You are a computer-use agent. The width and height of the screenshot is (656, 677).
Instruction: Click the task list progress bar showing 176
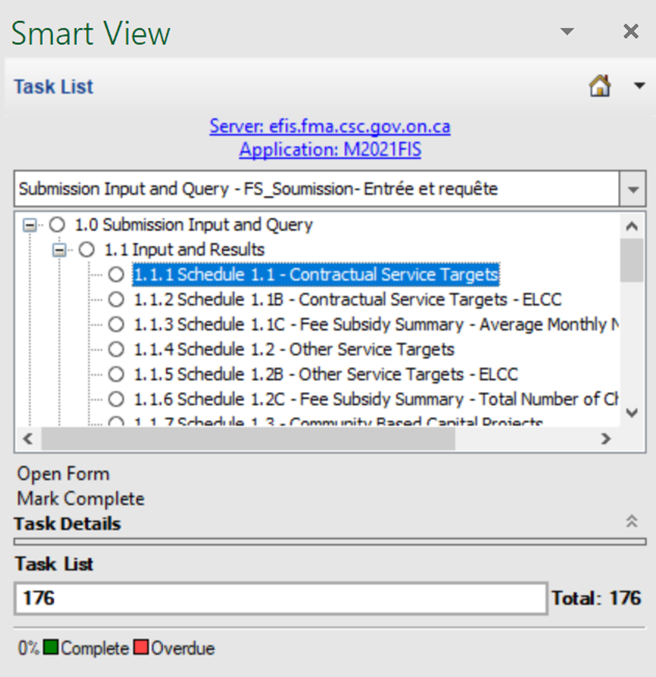pos(280,598)
